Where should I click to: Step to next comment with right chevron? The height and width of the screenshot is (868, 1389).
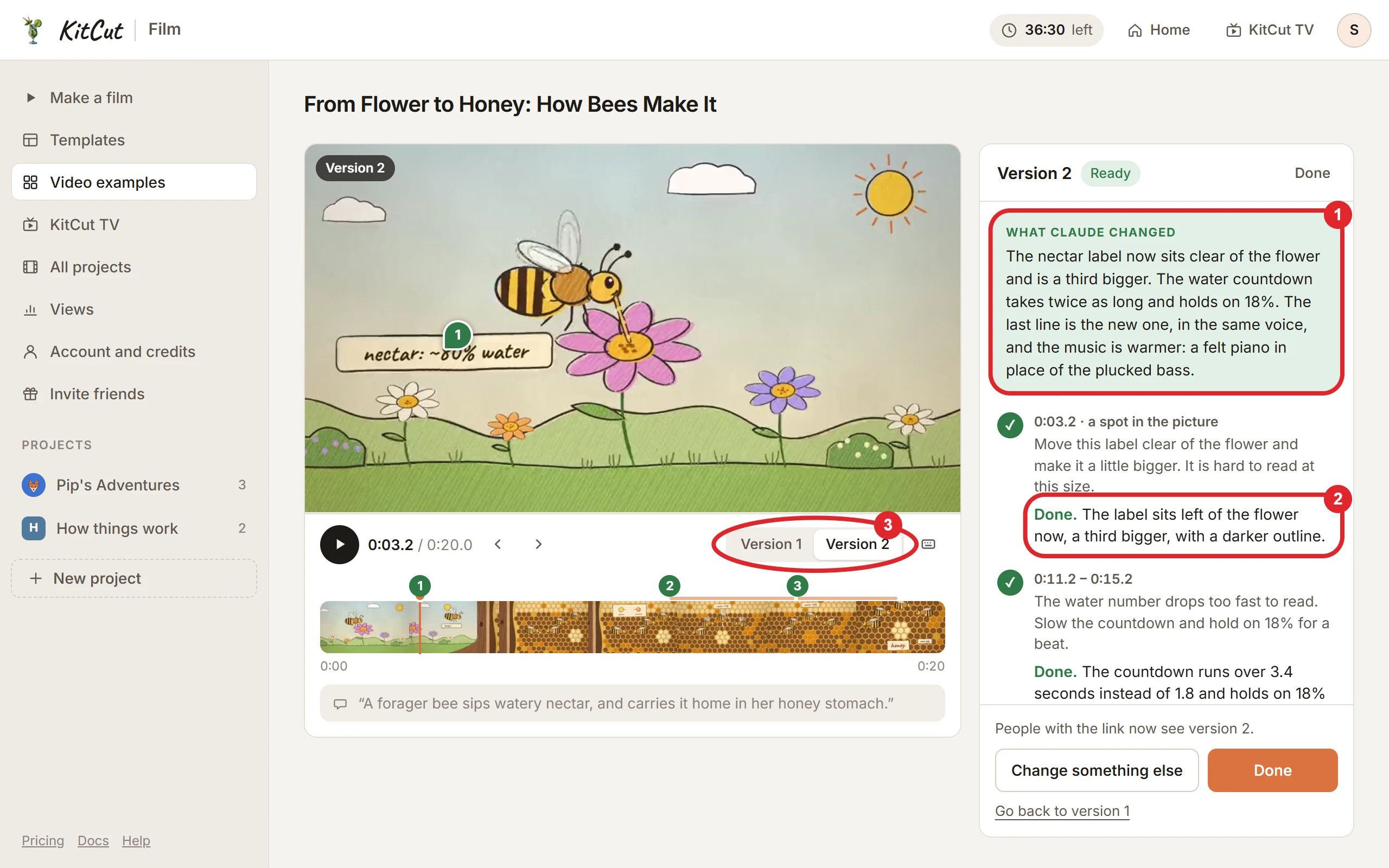pyautogui.click(x=538, y=544)
